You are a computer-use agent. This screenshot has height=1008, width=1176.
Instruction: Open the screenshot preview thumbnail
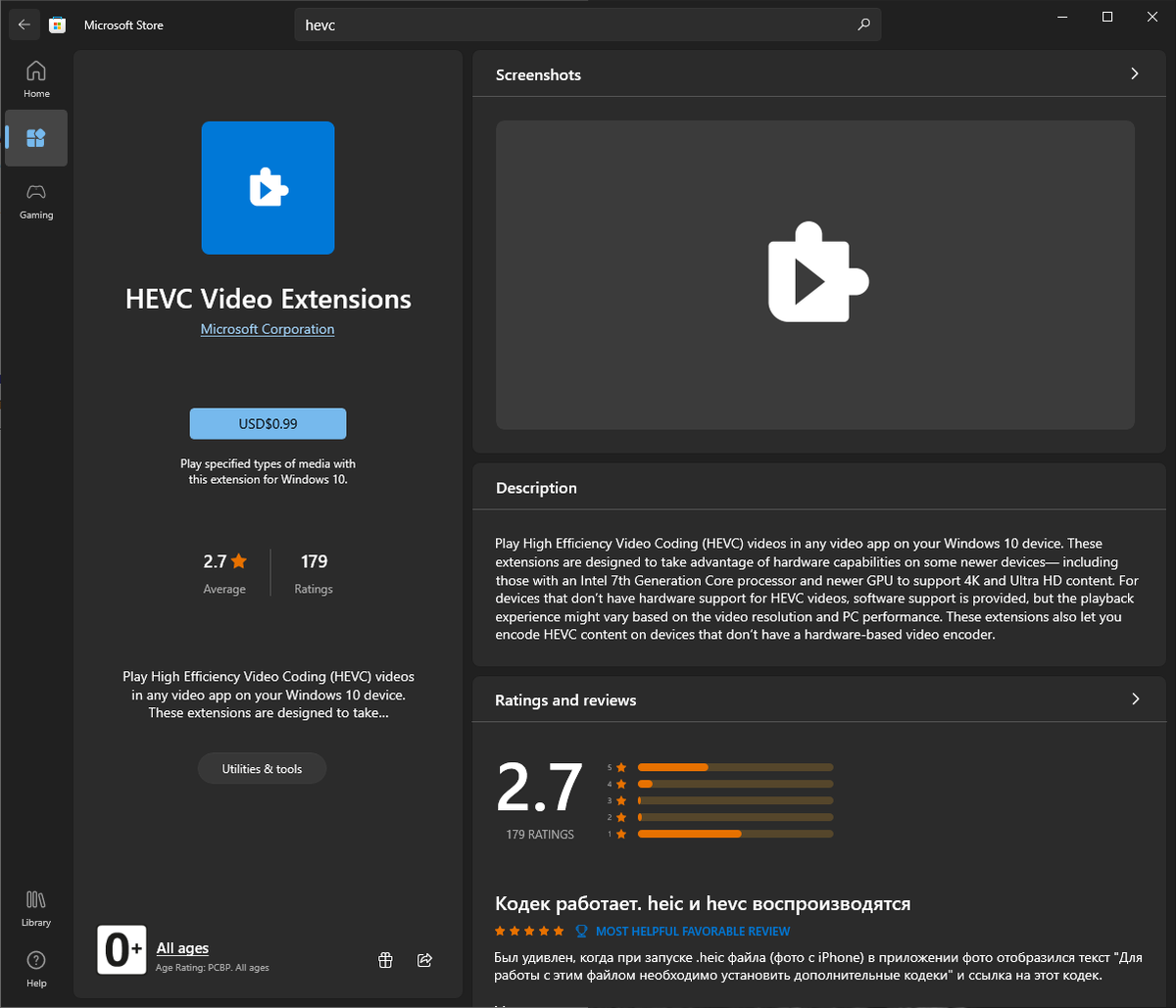click(815, 274)
